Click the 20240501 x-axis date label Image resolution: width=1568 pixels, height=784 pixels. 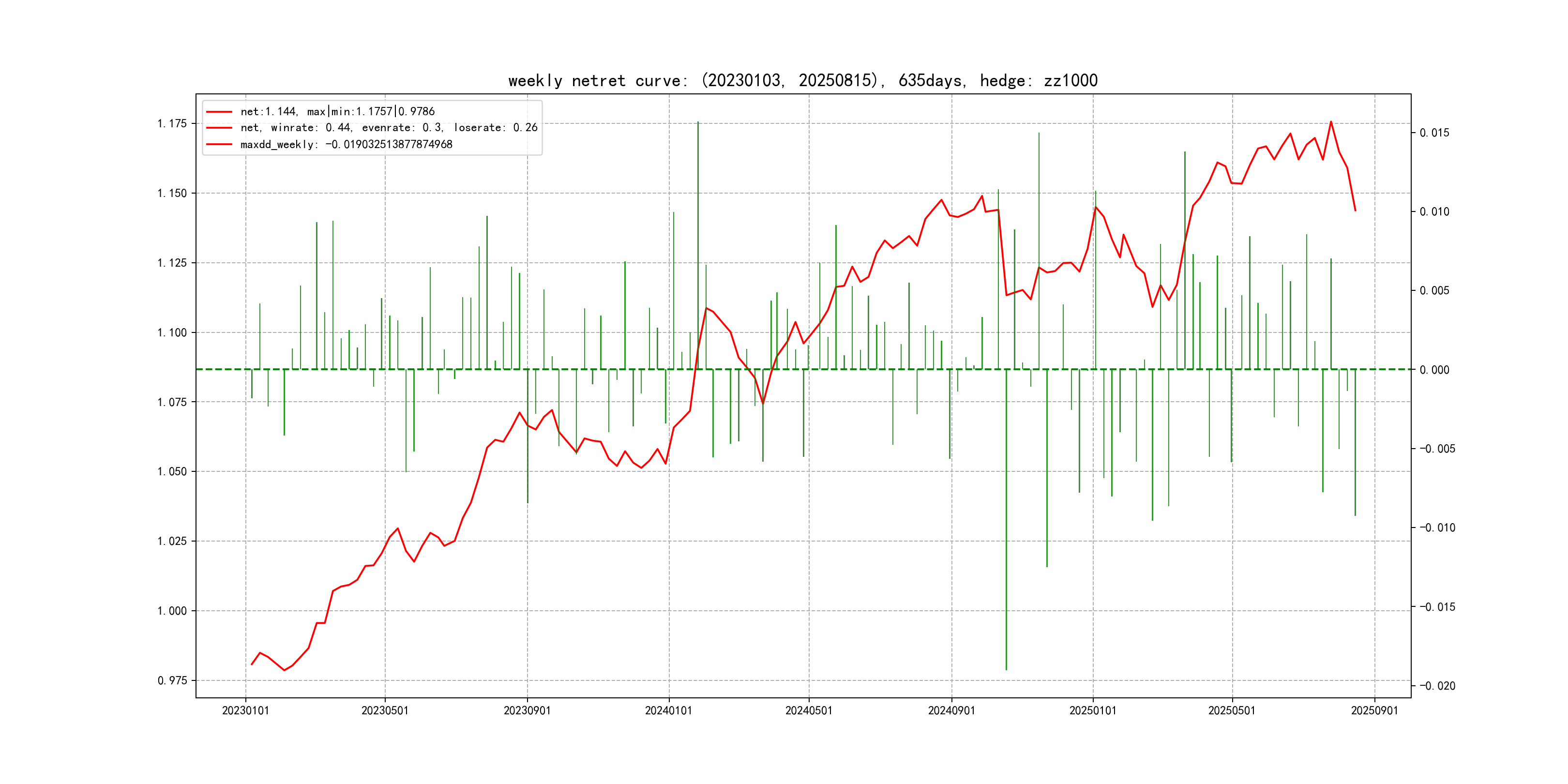pyautogui.click(x=808, y=710)
